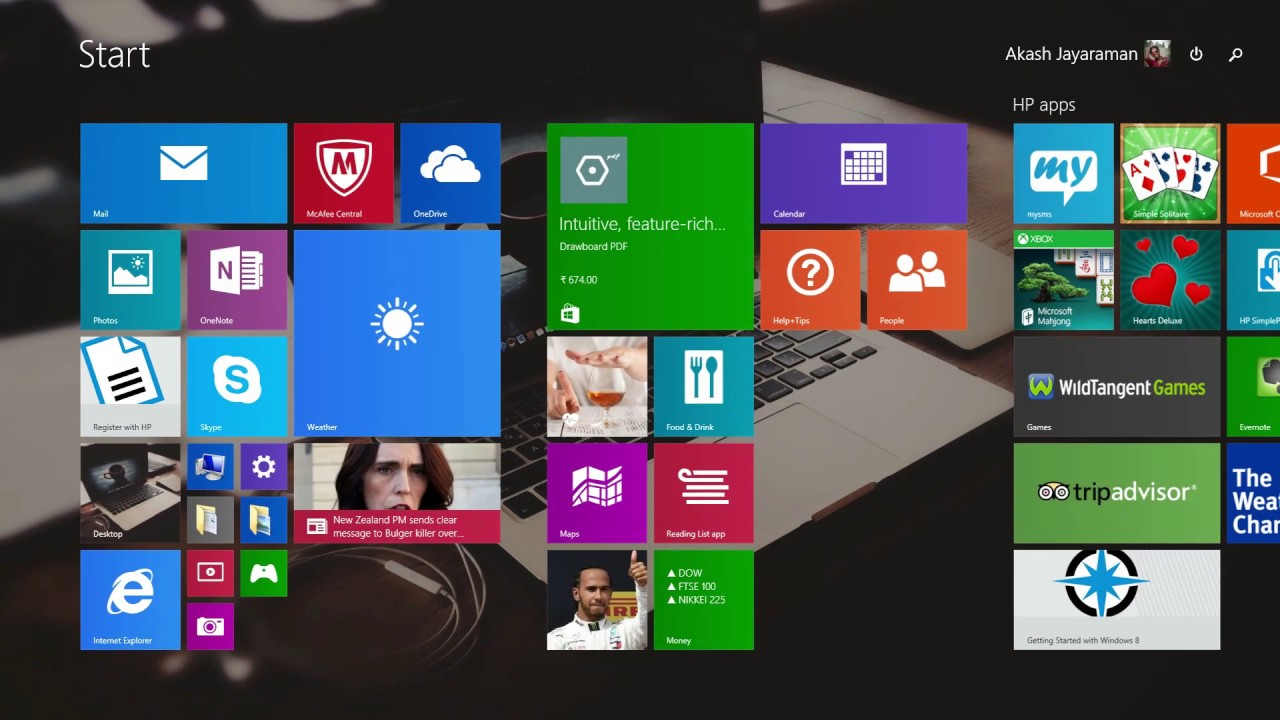Click the HP apps group heading

(1044, 104)
